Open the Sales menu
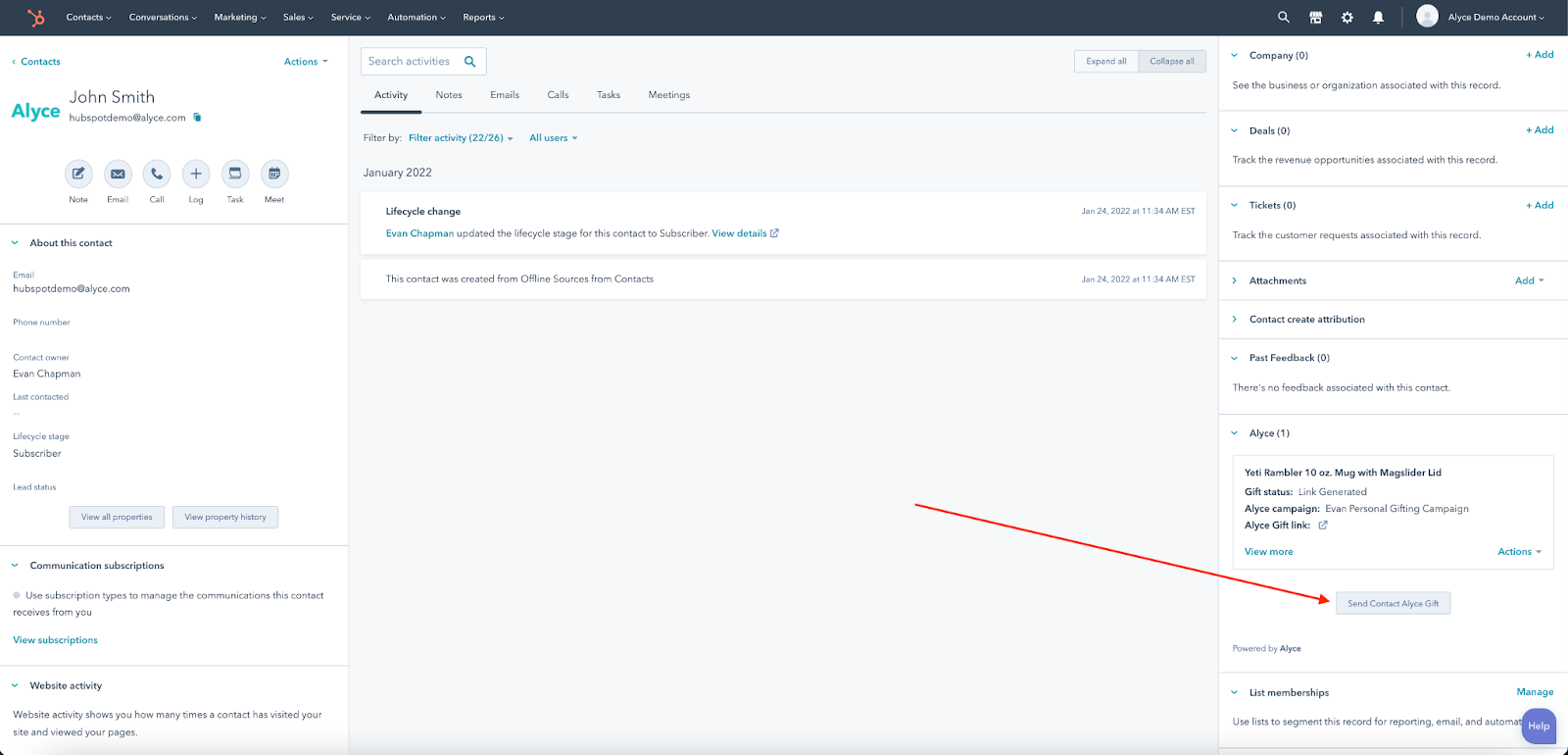 (x=298, y=18)
